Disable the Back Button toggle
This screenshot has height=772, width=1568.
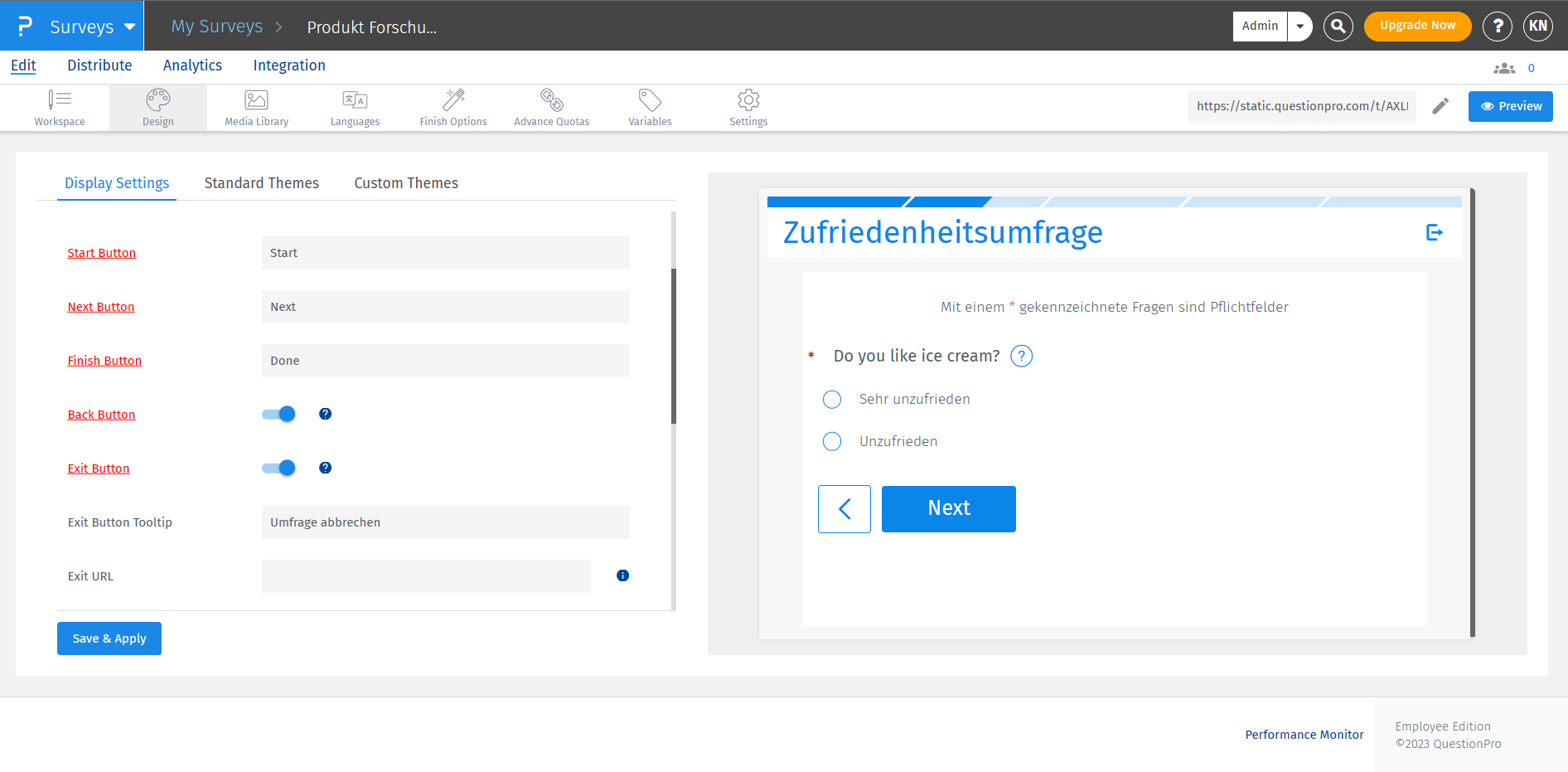pos(278,414)
